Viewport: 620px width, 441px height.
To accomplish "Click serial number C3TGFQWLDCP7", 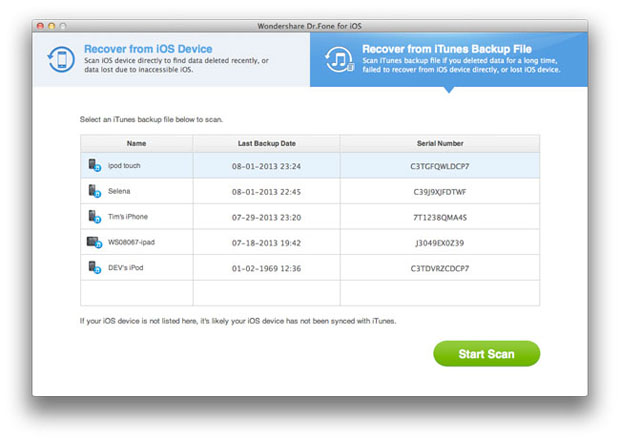I will tap(440, 166).
